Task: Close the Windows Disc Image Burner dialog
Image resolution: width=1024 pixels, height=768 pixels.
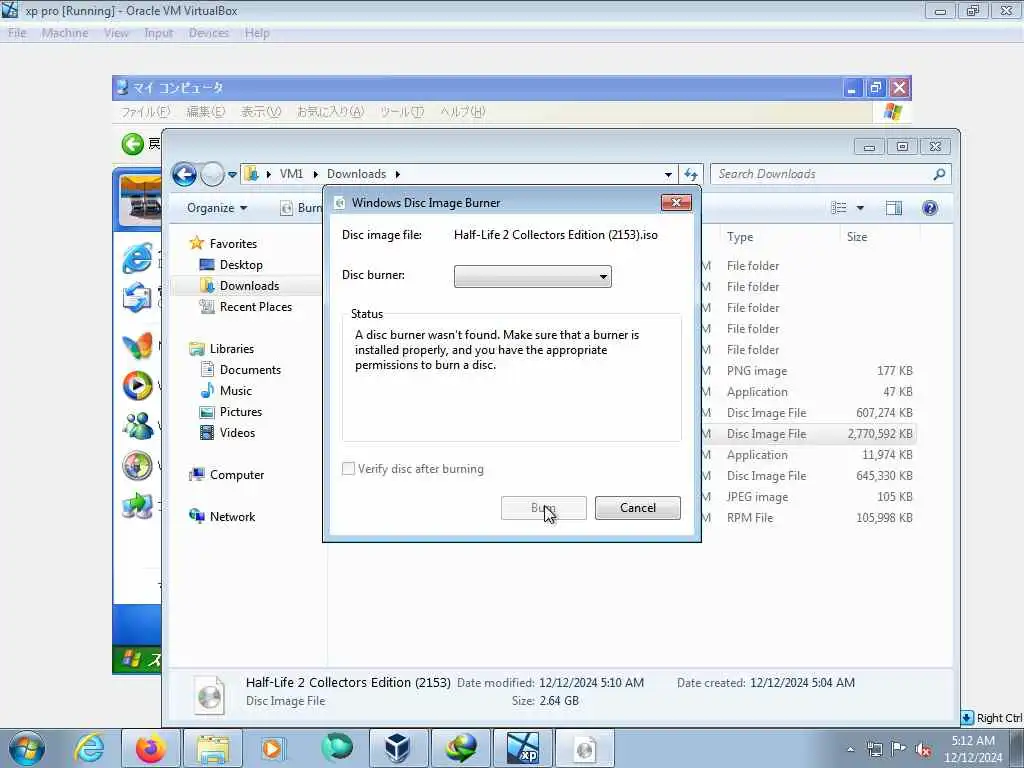Action: click(676, 202)
